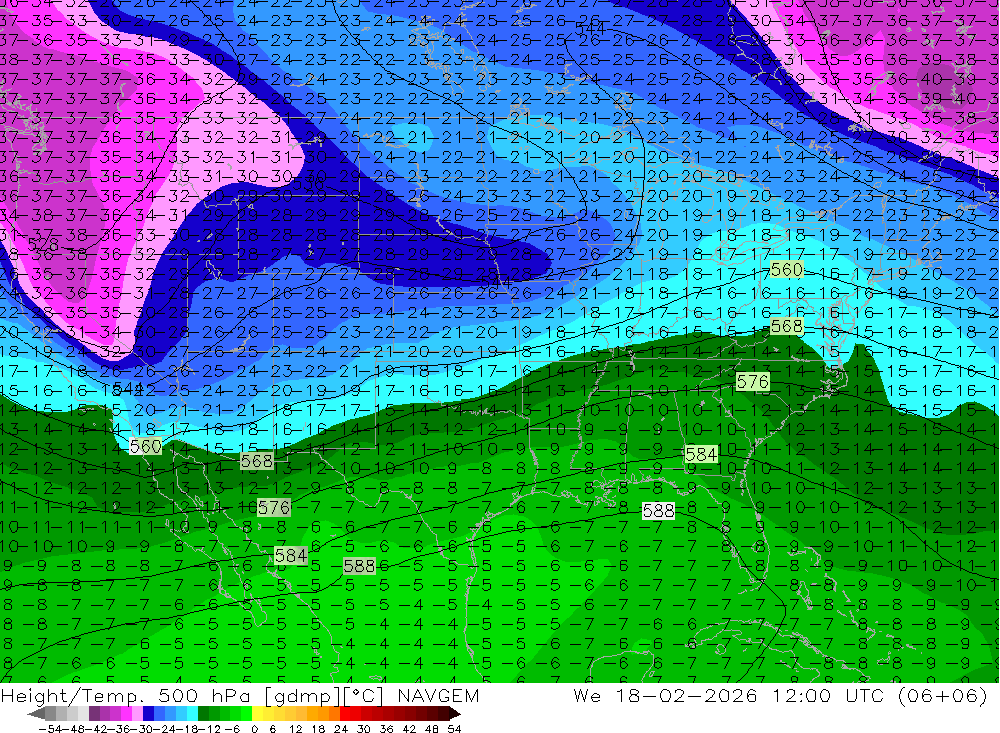
Task: Click the 560 contour label near Lake Erie
Action: (x=786, y=270)
